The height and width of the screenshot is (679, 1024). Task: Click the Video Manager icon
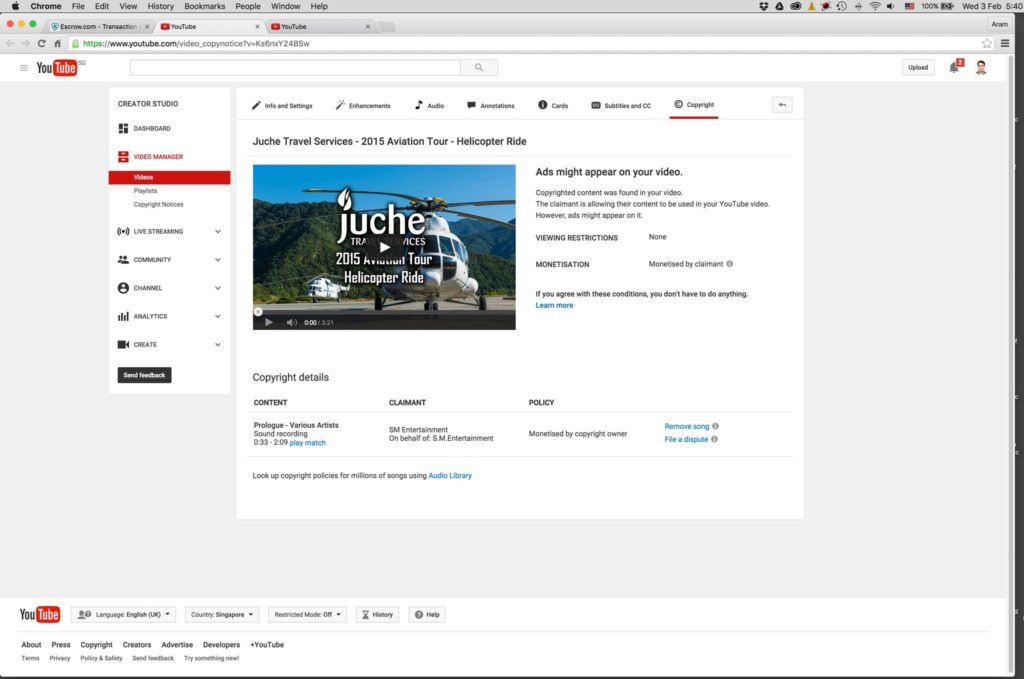point(123,157)
